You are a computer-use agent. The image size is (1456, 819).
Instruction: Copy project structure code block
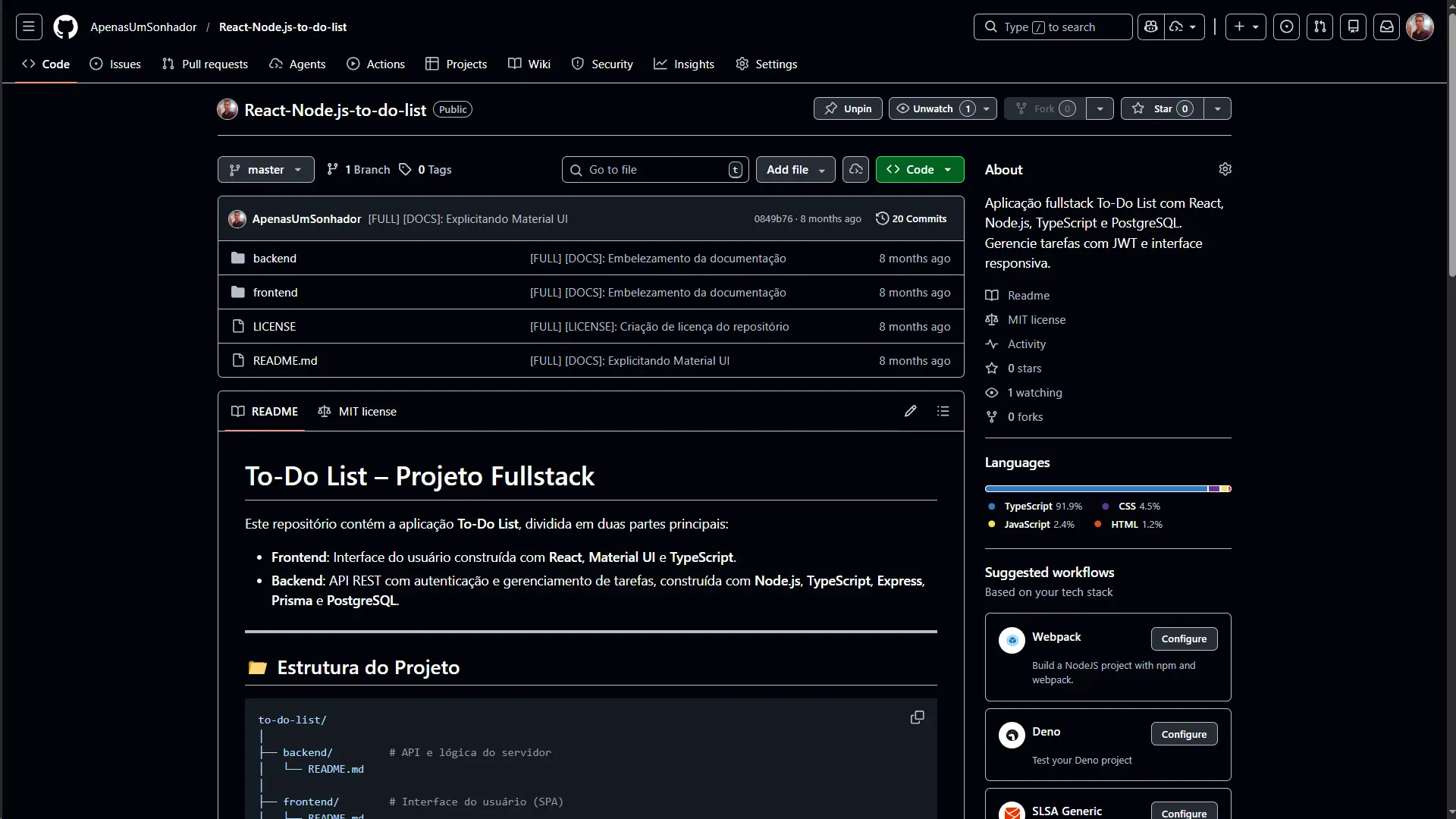pos(917,717)
